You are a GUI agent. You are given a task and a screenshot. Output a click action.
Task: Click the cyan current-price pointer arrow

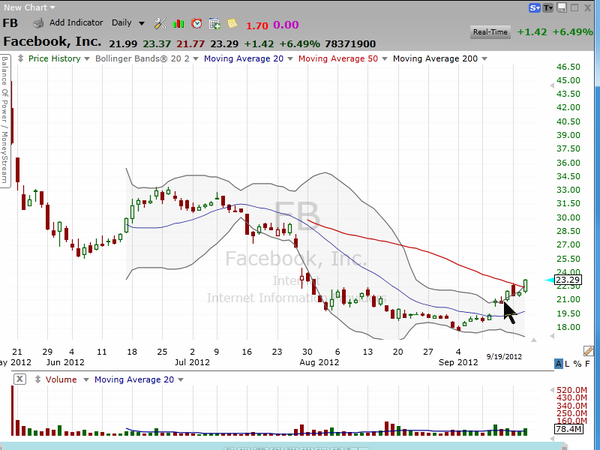[x=549, y=280]
